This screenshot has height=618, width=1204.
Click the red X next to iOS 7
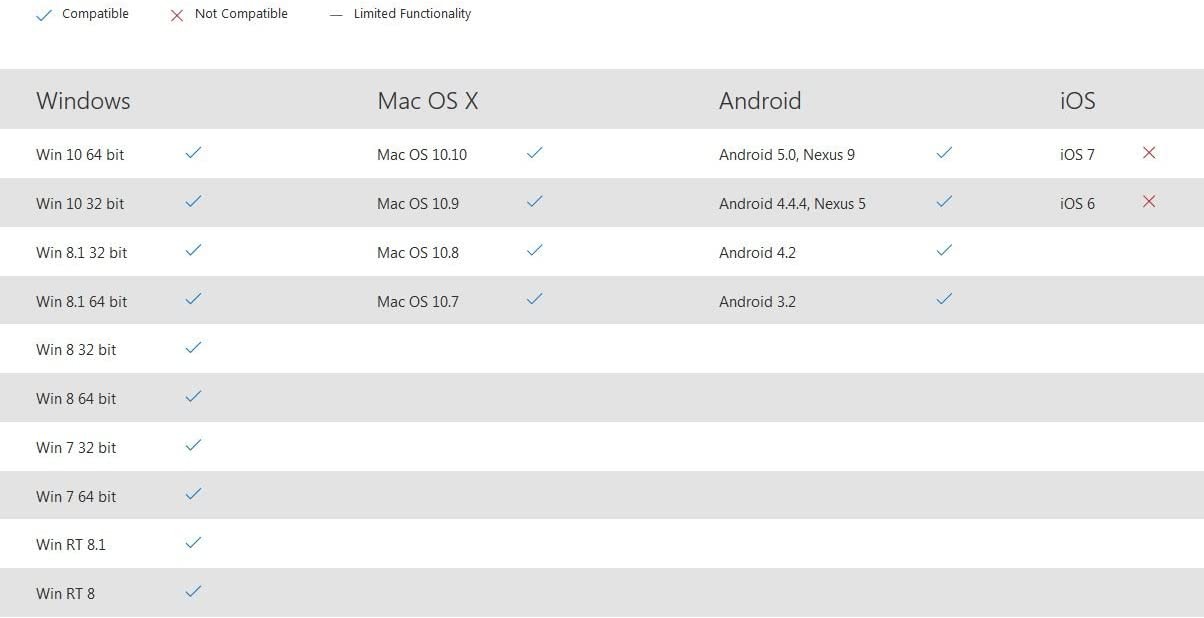[x=1149, y=153]
